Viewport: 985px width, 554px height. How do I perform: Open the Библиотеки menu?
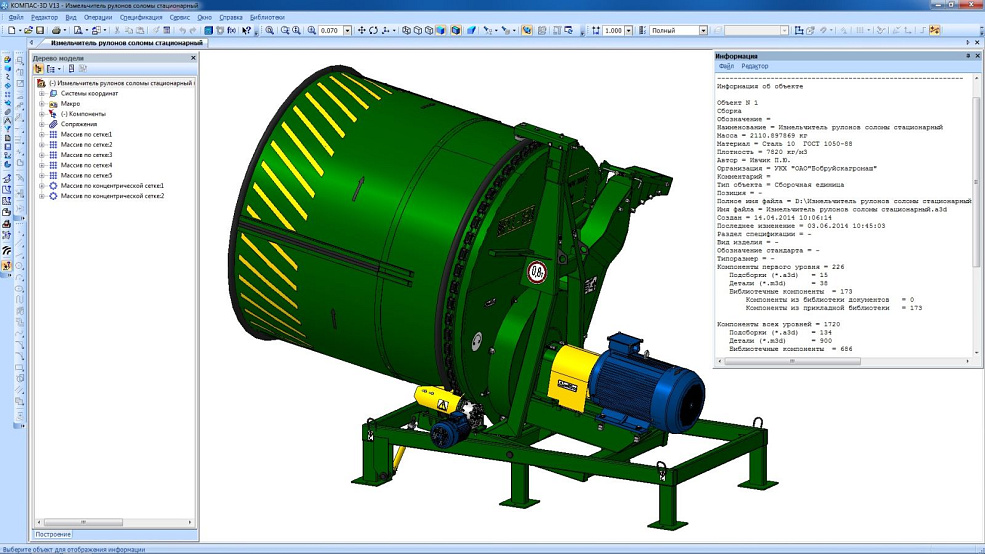267,18
